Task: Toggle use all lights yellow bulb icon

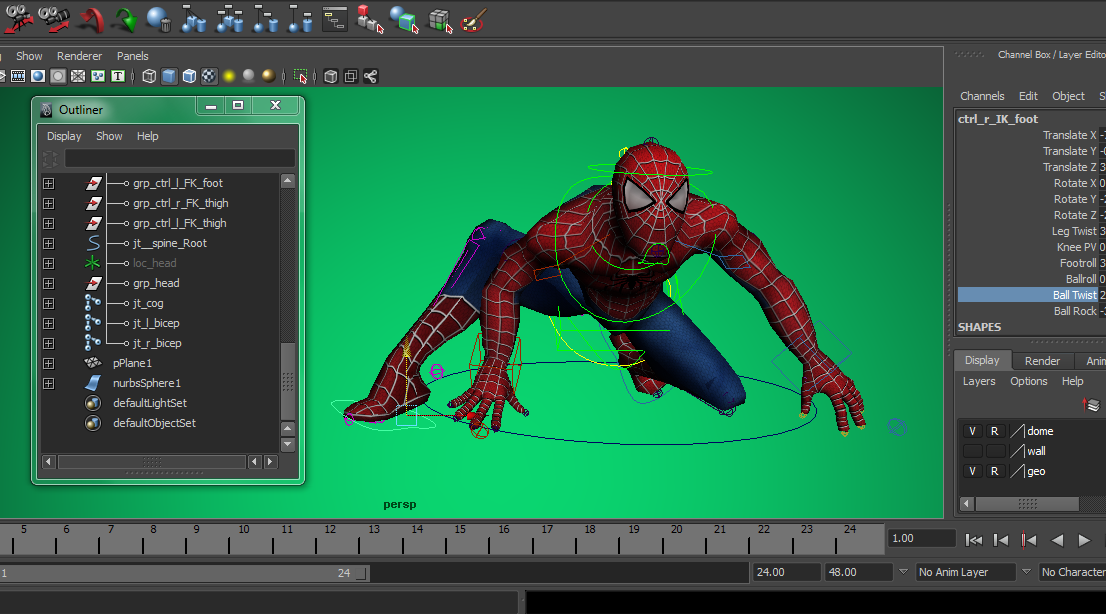Action: (229, 76)
